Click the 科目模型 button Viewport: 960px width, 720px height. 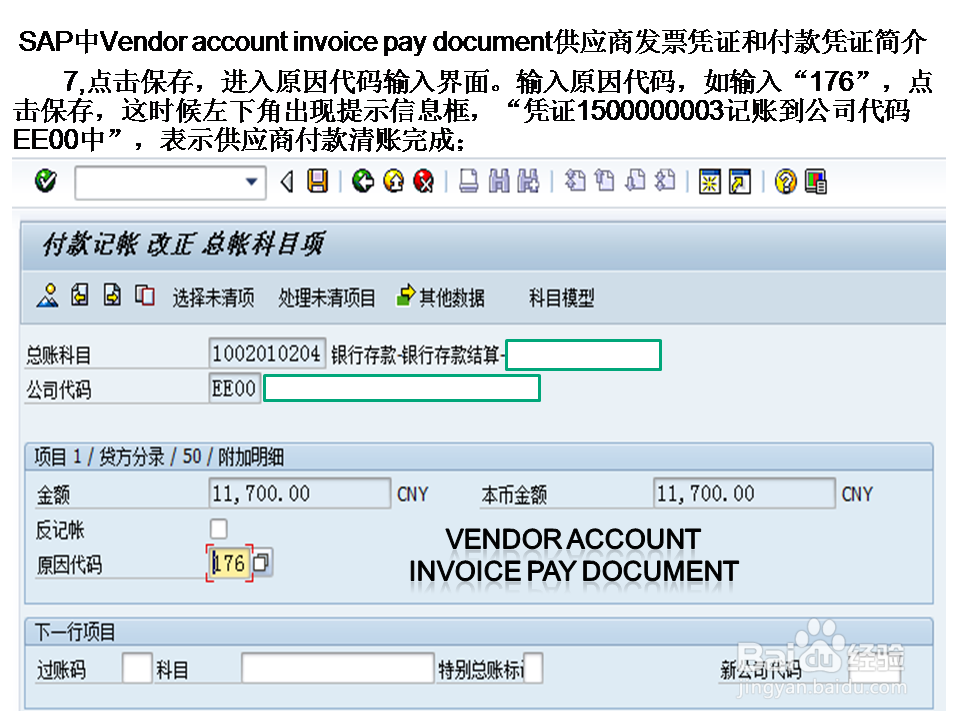click(x=561, y=298)
